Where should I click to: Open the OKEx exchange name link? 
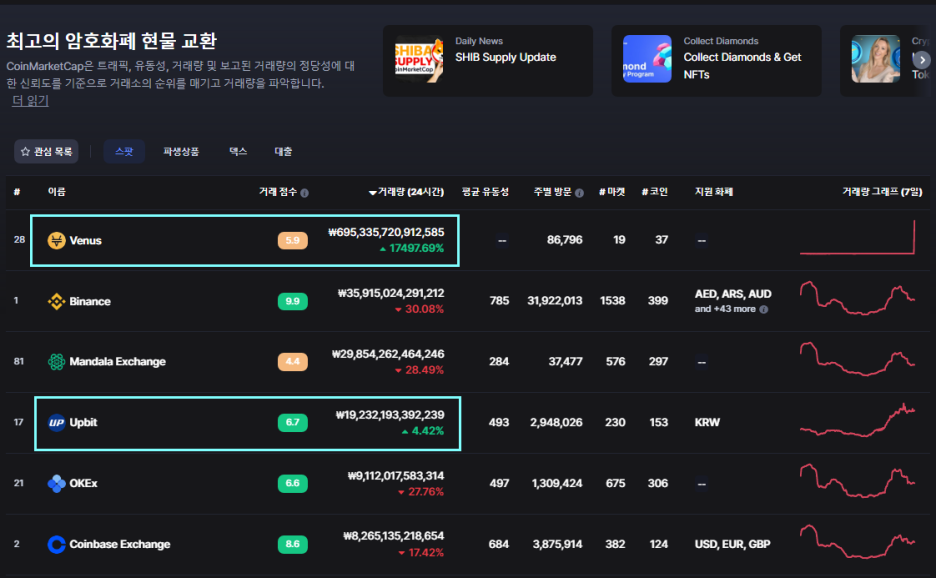coord(83,483)
